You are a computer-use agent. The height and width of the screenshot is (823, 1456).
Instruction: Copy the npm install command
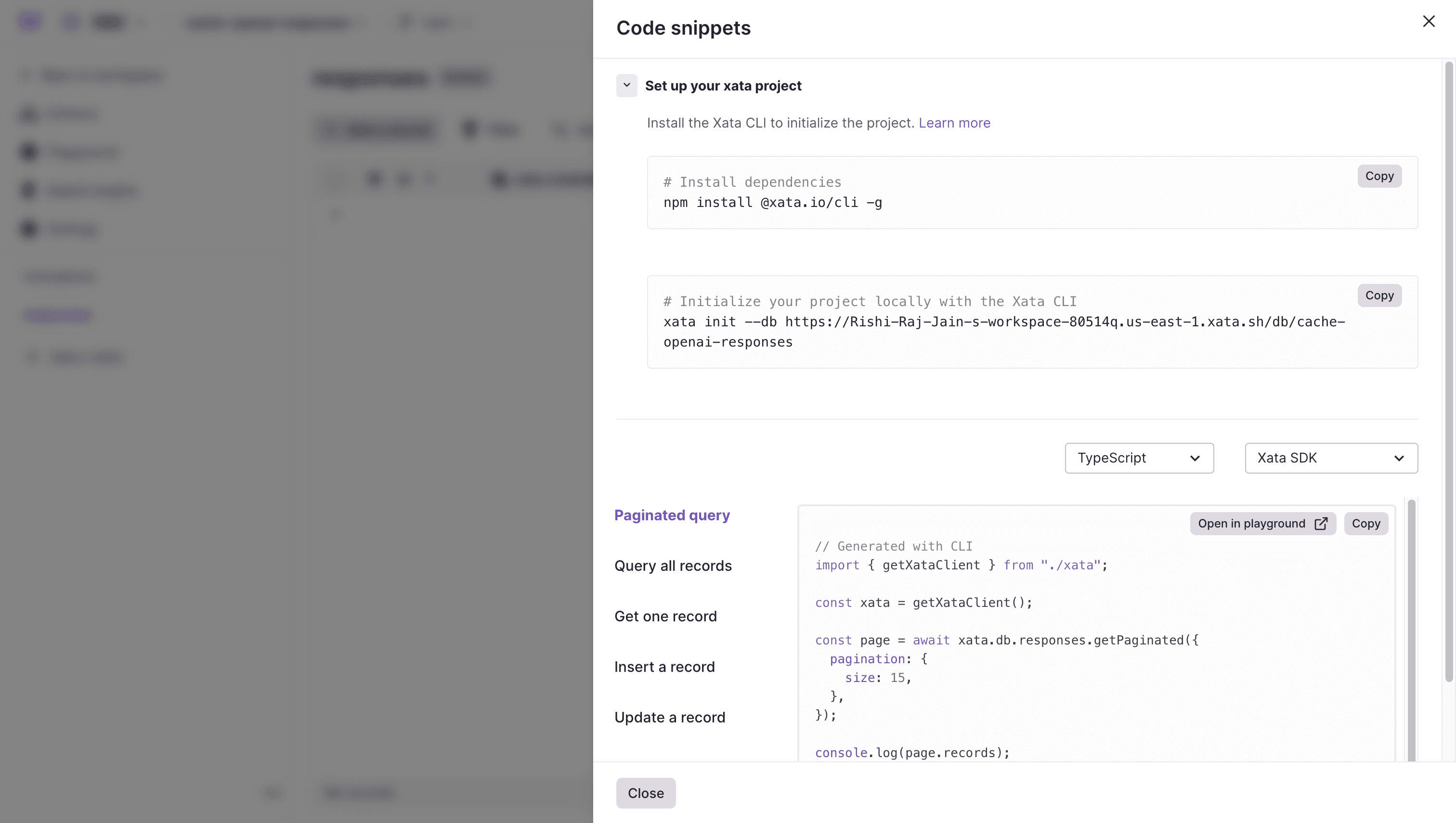[1379, 176]
